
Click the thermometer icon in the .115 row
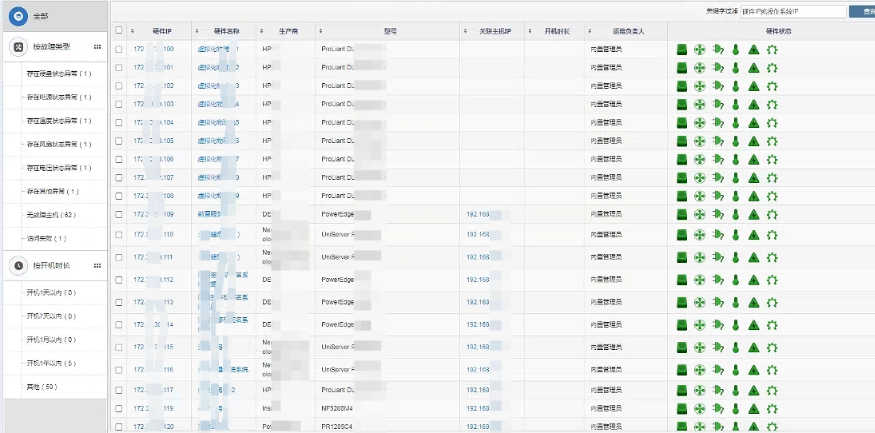click(735, 347)
